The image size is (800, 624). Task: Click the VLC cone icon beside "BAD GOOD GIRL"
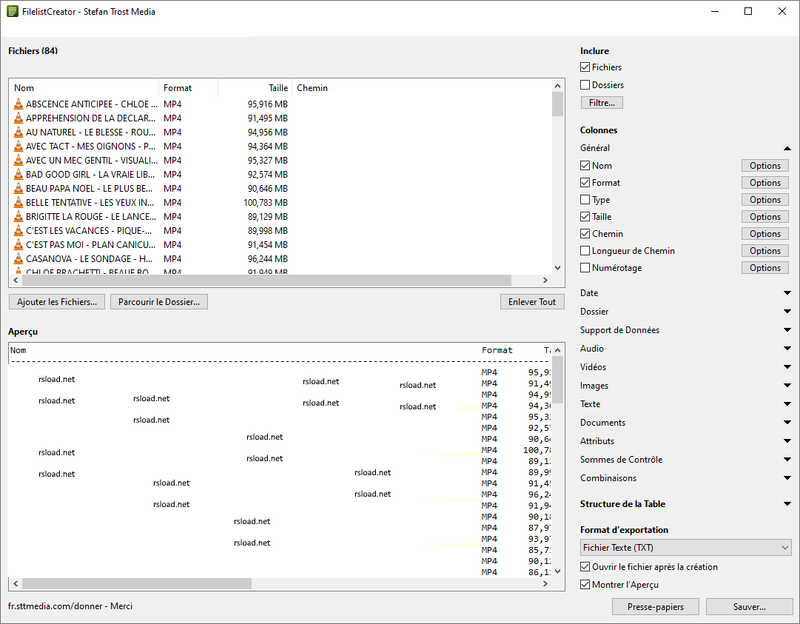tap(20, 174)
